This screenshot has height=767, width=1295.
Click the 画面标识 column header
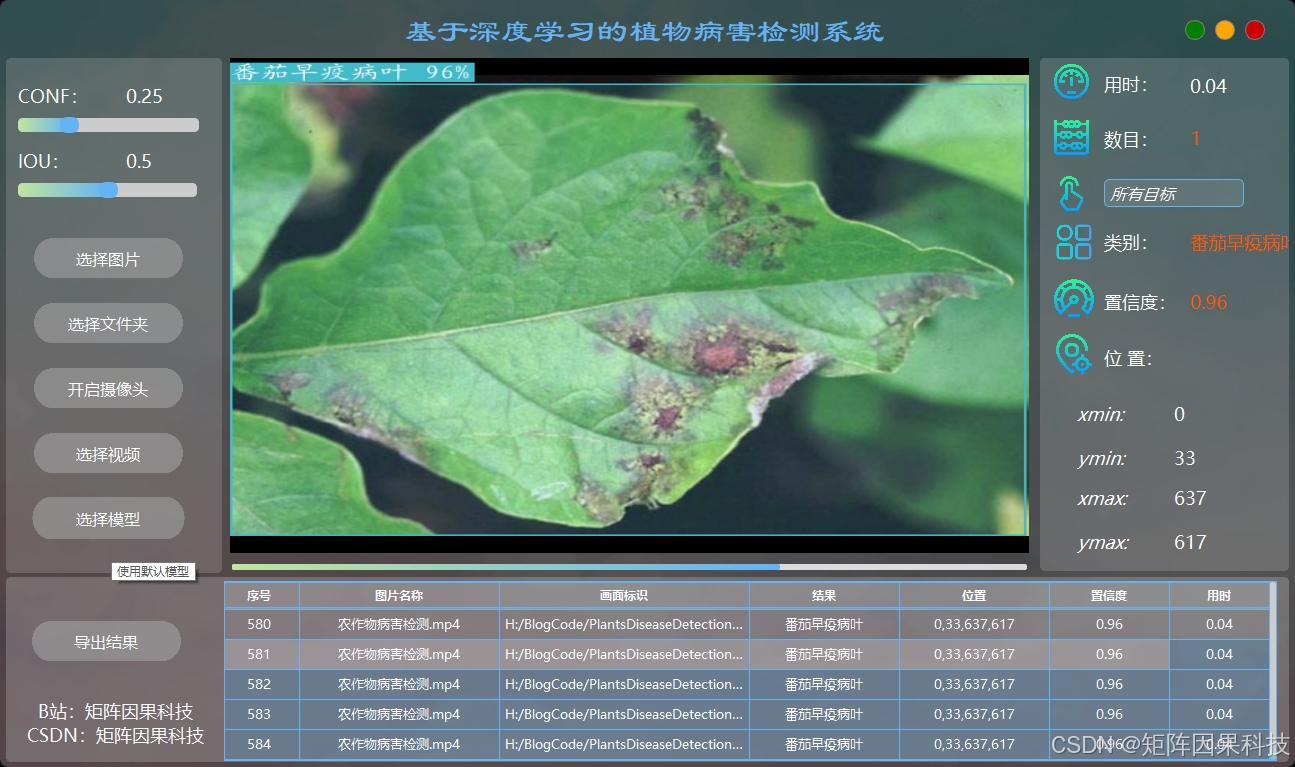point(624,595)
